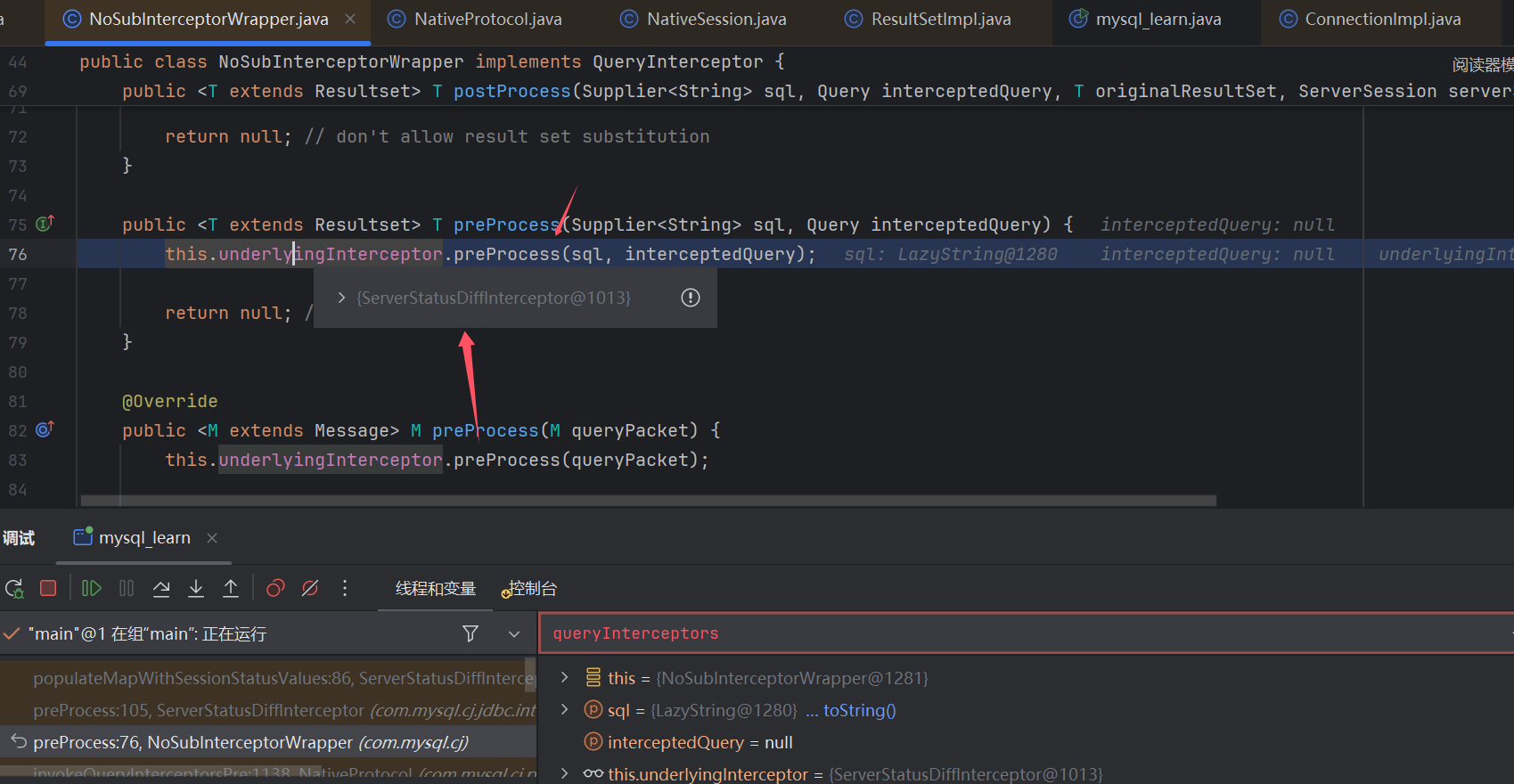Image resolution: width=1514 pixels, height=784 pixels.
Task: Select preProcess:105 ServerStatusDiffInterceptor frame
Action: click(x=267, y=710)
